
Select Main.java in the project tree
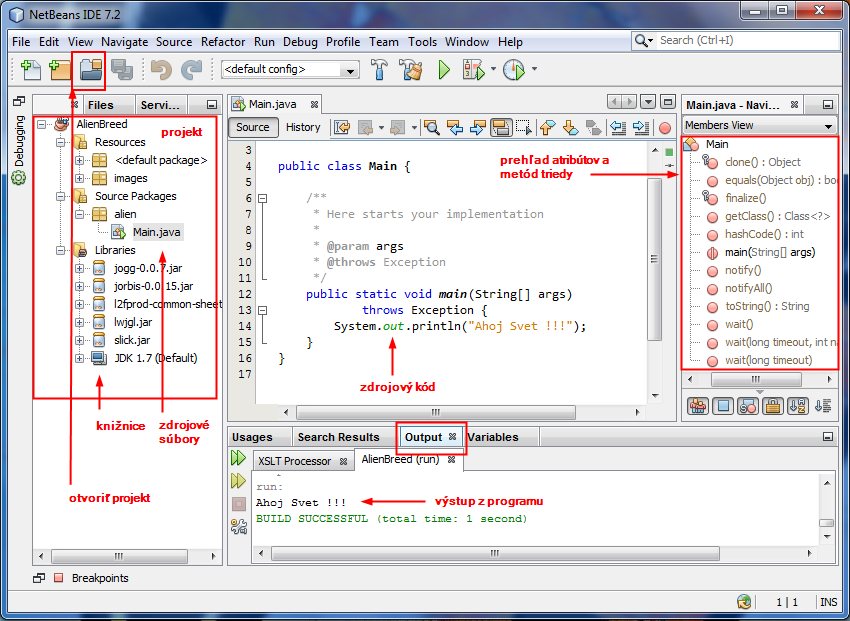[x=156, y=232]
